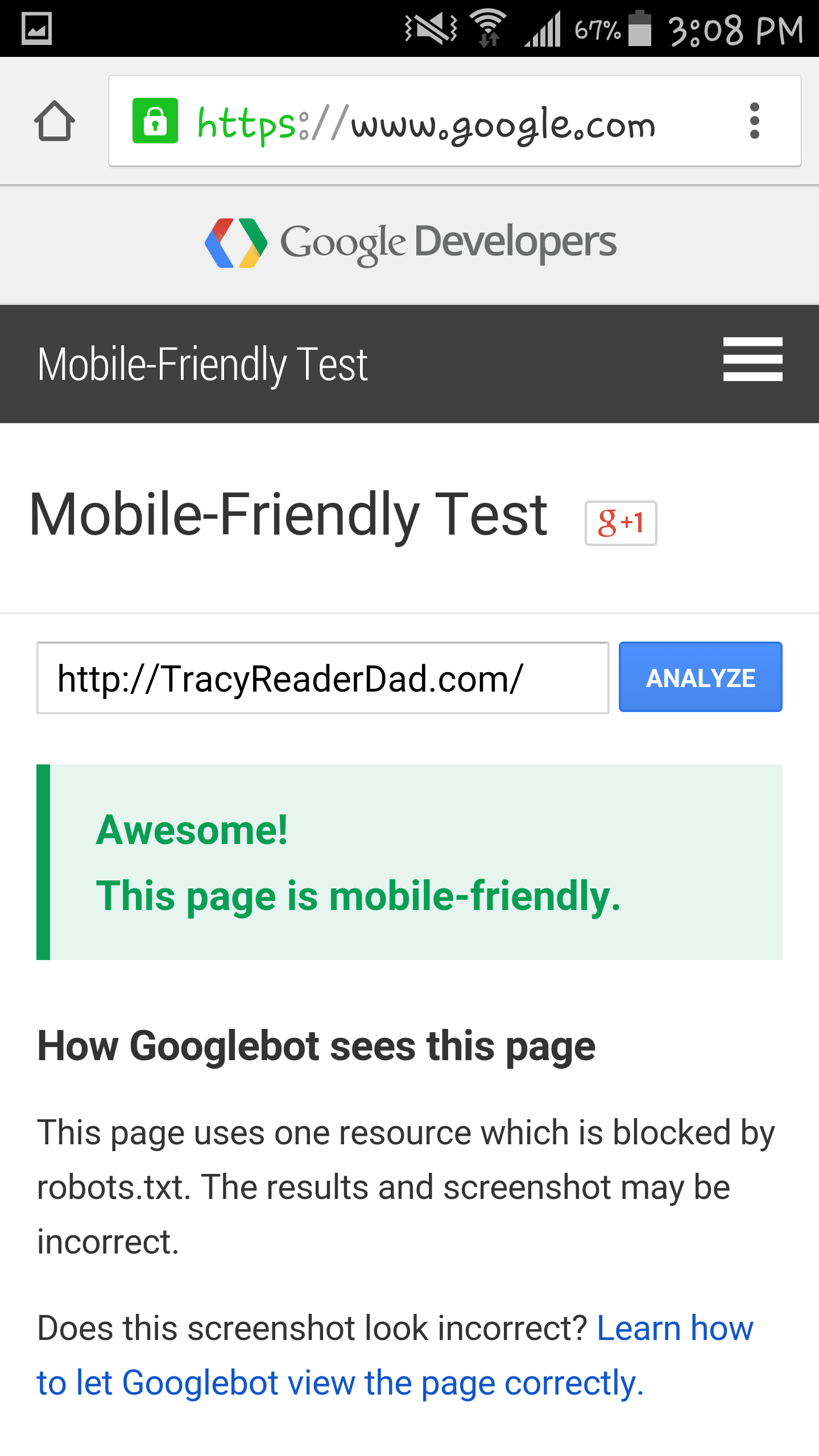Tap the Mobile-Friendly Test dark header title
This screenshot has width=819, height=1456.
[x=202, y=365]
